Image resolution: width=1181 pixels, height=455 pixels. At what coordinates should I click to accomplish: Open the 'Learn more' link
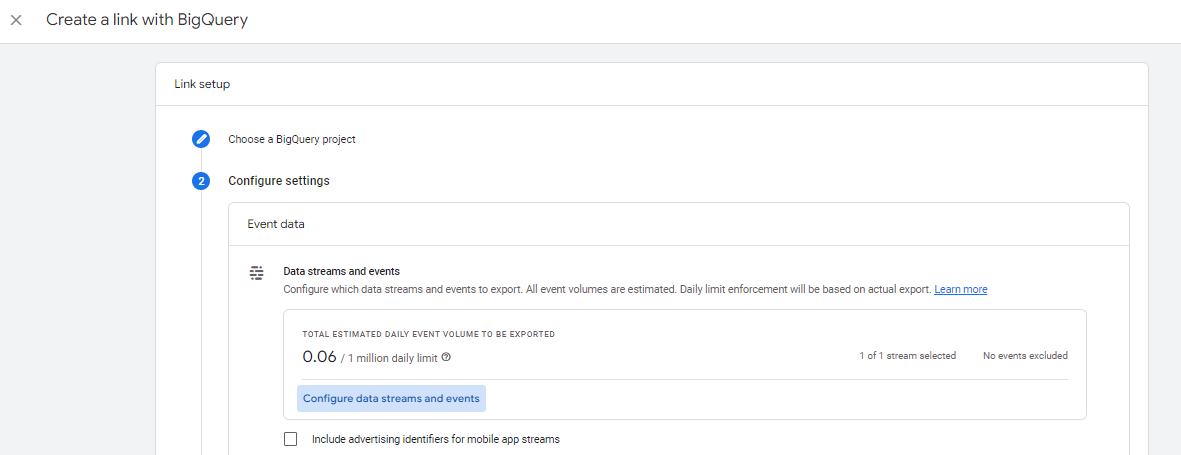960,289
